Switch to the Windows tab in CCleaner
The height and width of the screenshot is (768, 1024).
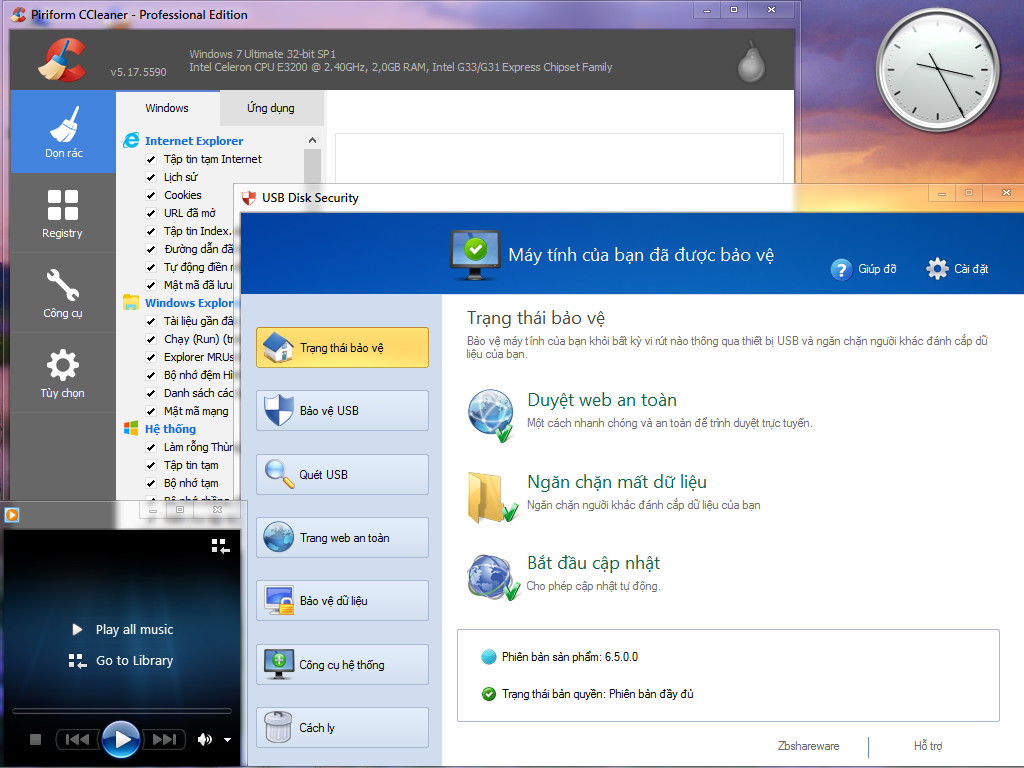click(x=167, y=108)
